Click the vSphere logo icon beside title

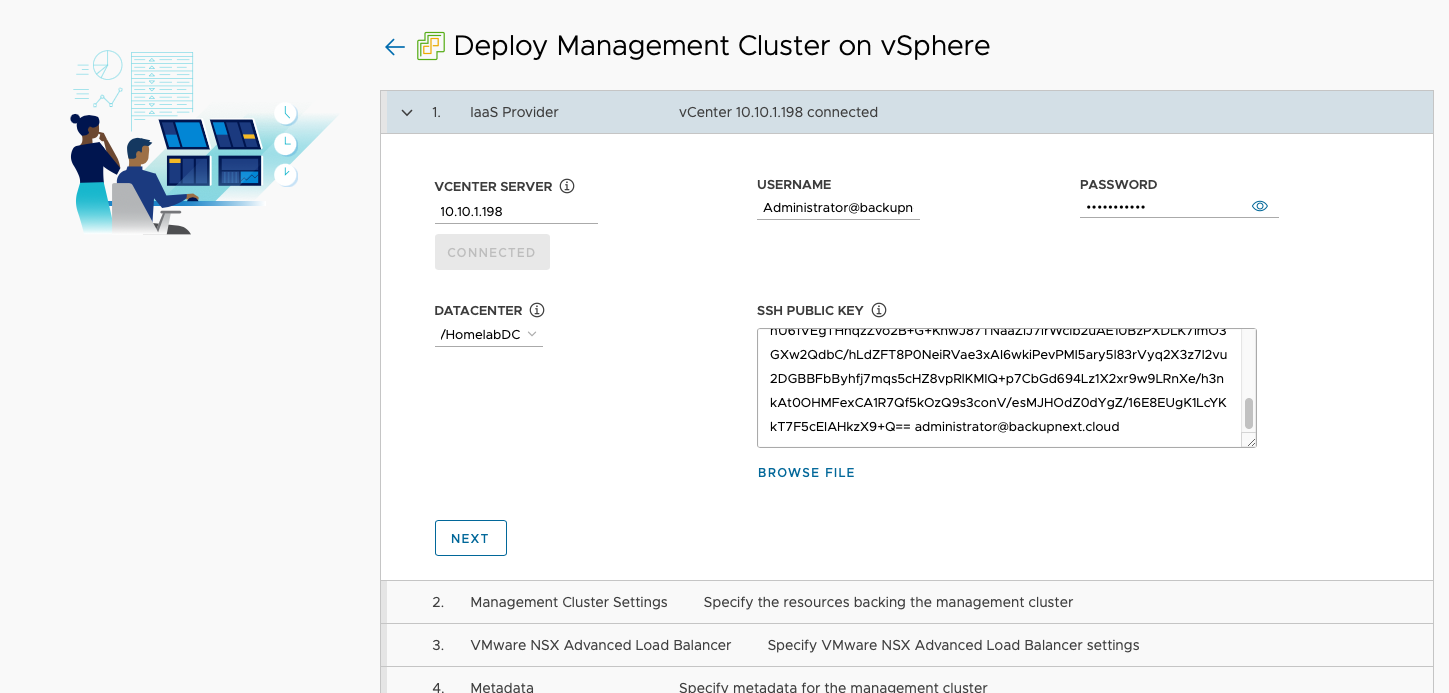[x=431, y=46]
